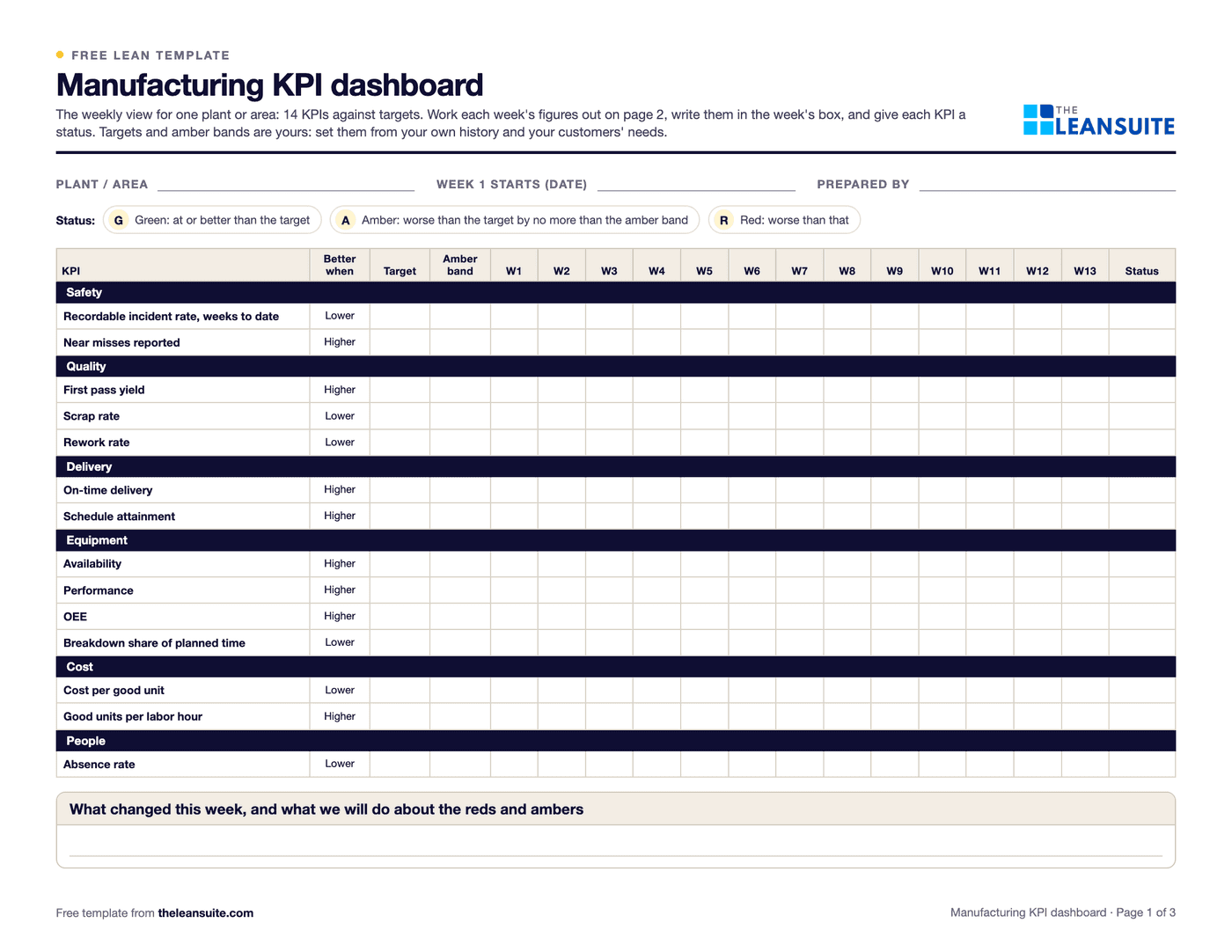Click the Page 1 of 3 footer text

(x=1146, y=913)
